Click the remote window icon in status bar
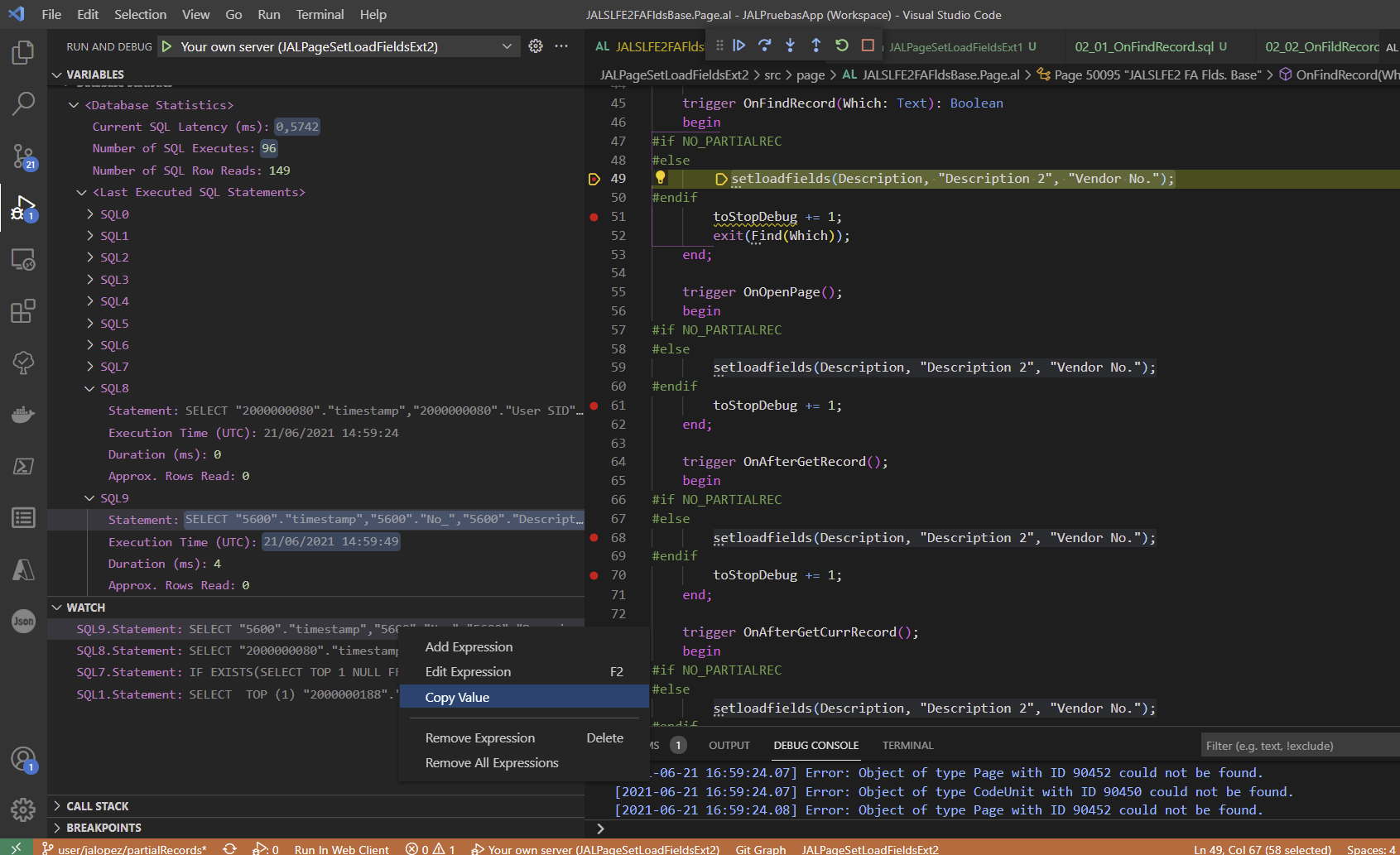 [16, 848]
